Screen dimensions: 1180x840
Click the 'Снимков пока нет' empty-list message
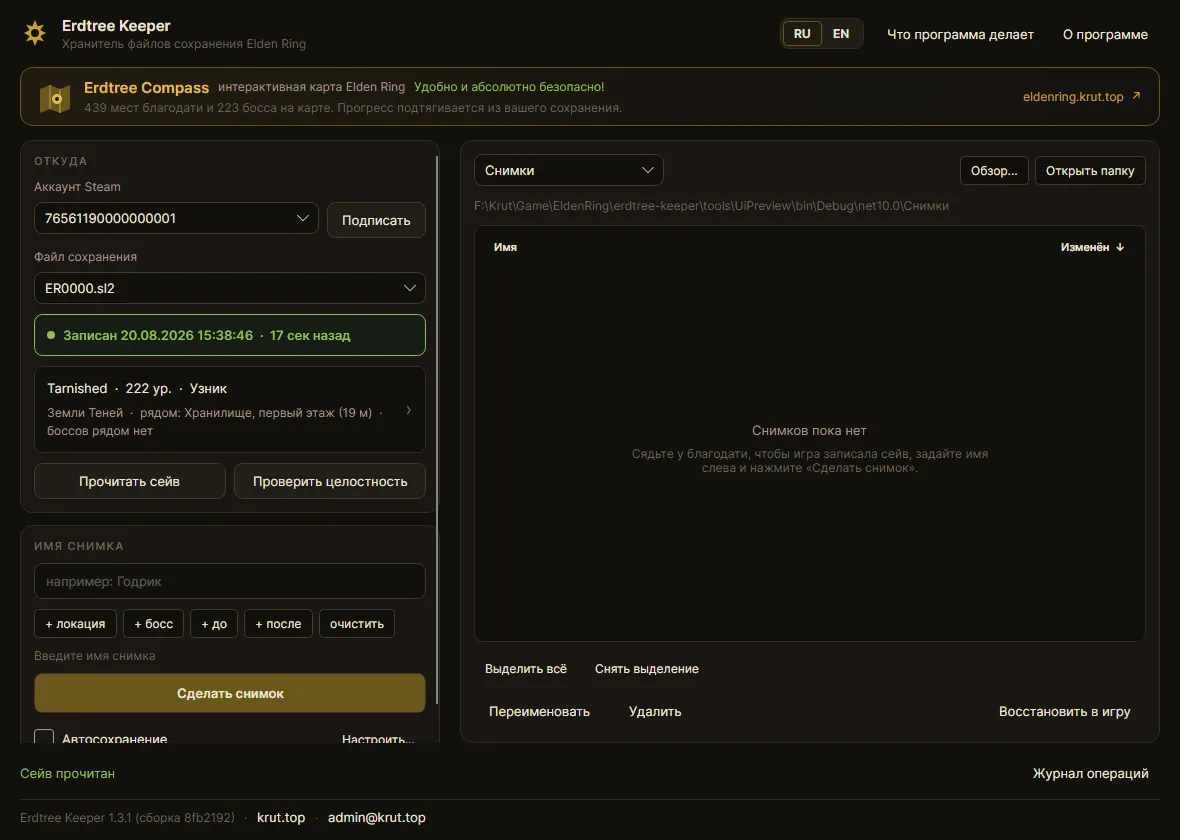(809, 431)
